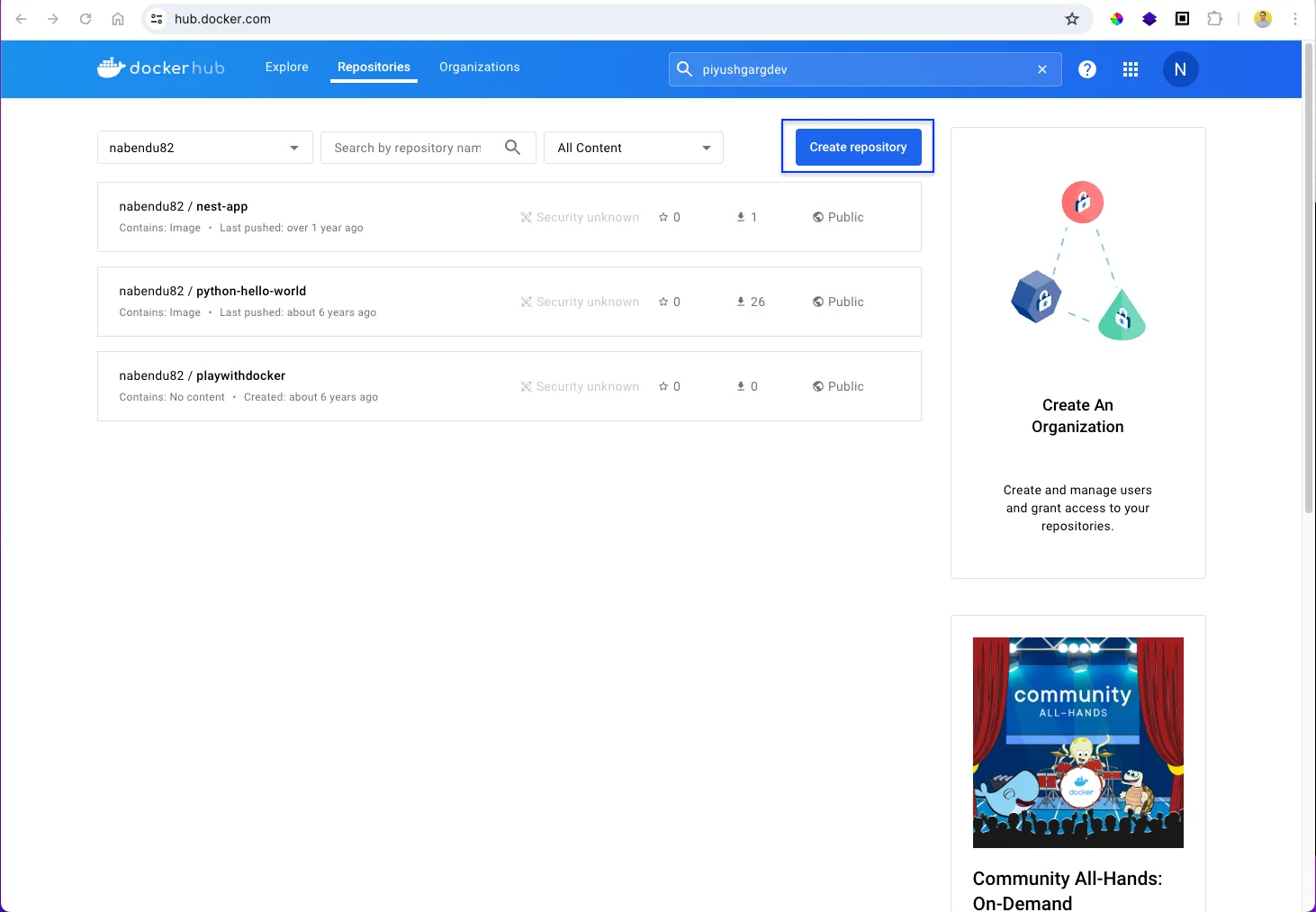Bookmark this page with the star icon
Viewport: 1316px width, 912px height.
pos(1072,19)
